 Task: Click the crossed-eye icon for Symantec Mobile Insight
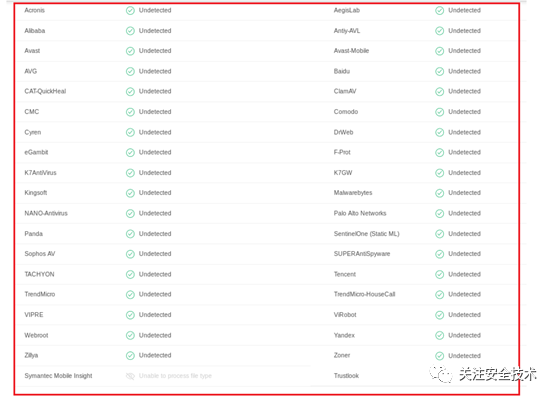pyautogui.click(x=130, y=376)
